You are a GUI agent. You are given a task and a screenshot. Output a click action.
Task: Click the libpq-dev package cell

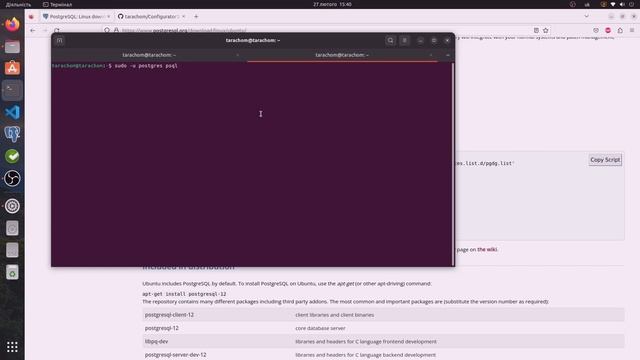156,341
